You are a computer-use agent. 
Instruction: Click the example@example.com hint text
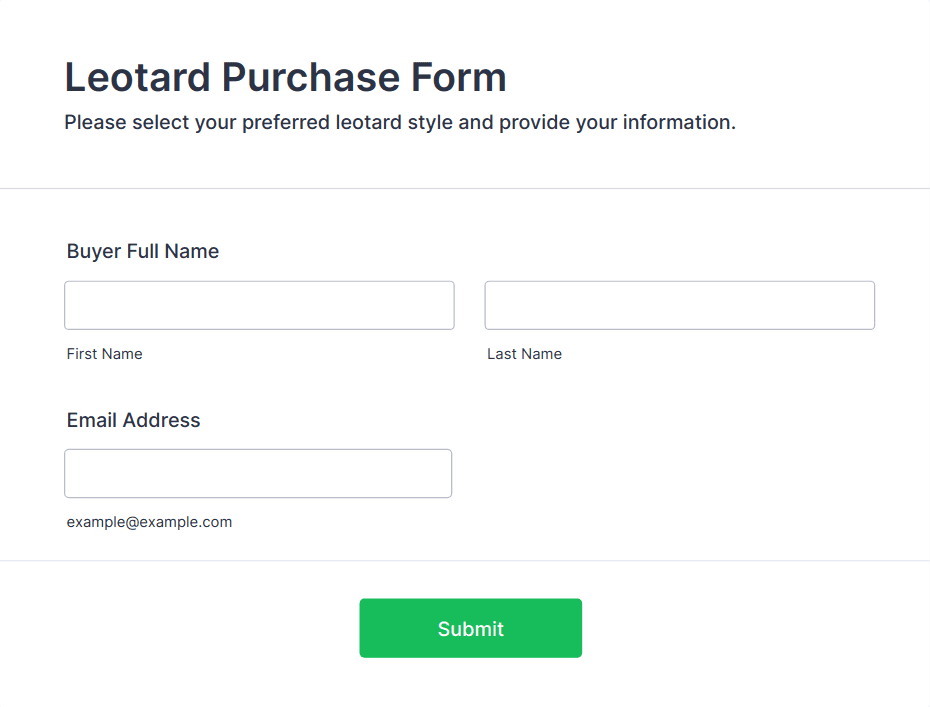tap(149, 522)
